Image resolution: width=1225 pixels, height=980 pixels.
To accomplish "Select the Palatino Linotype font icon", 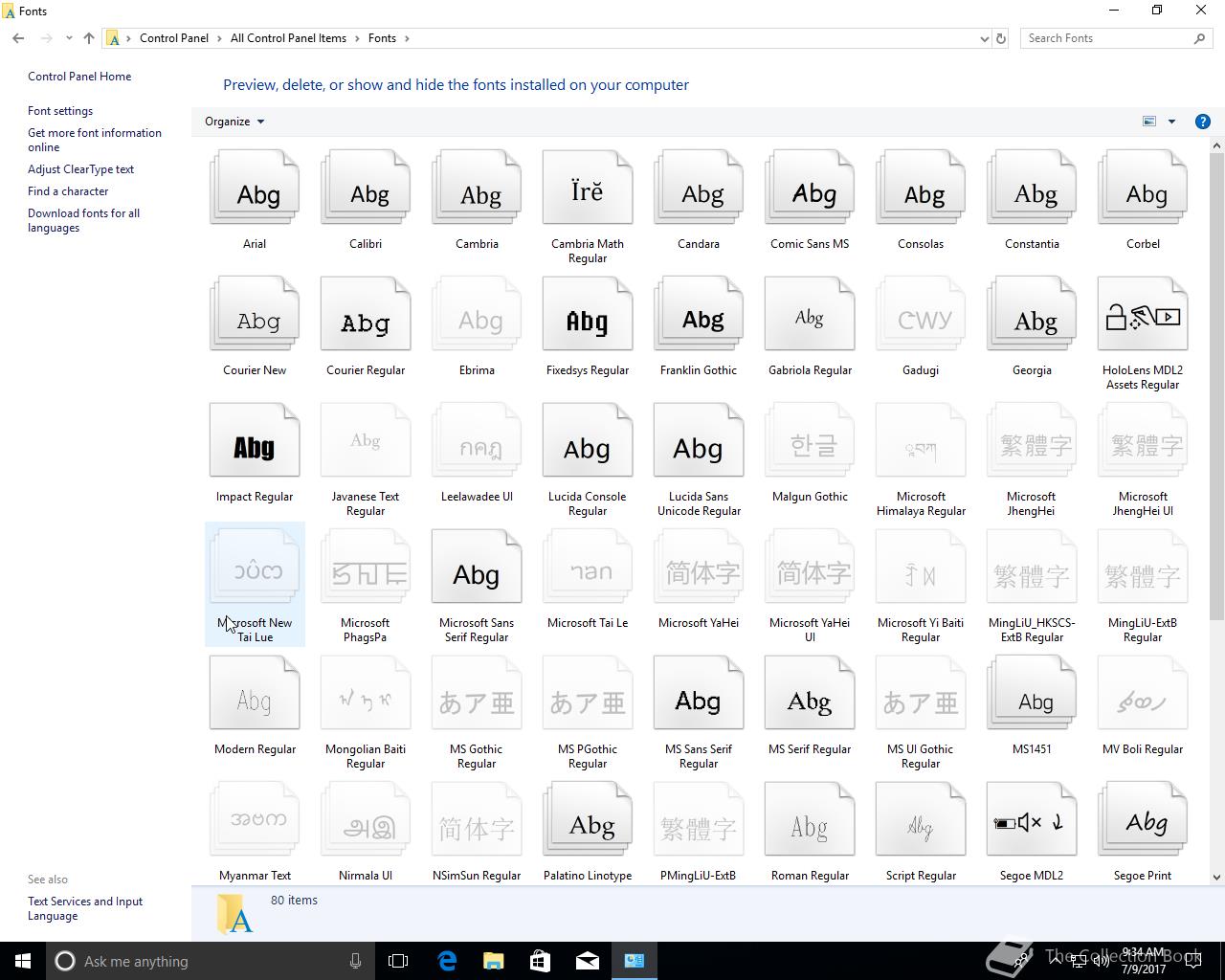I will (588, 819).
